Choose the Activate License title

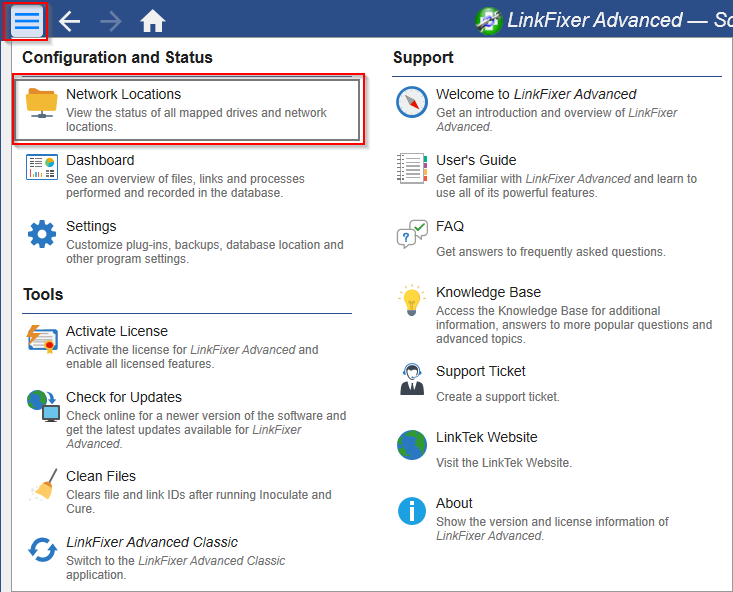pos(117,331)
